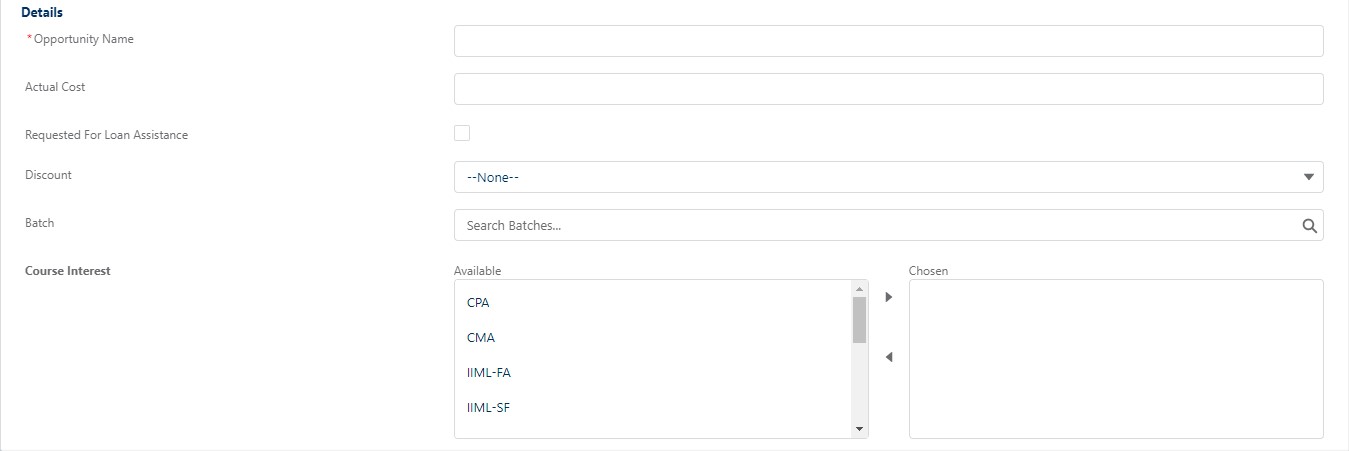Select CMA in Available courses
The image size is (1349, 451).
481,338
